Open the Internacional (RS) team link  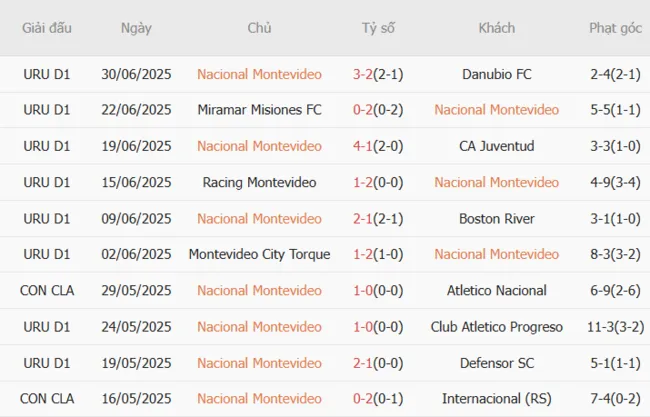pyautogui.click(x=496, y=399)
